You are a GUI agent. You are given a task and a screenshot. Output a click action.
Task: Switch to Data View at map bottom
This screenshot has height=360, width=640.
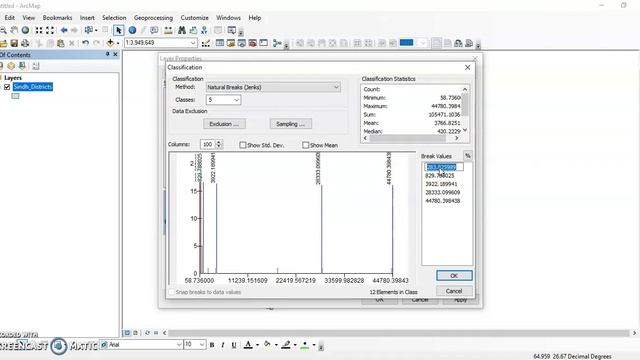[127, 333]
